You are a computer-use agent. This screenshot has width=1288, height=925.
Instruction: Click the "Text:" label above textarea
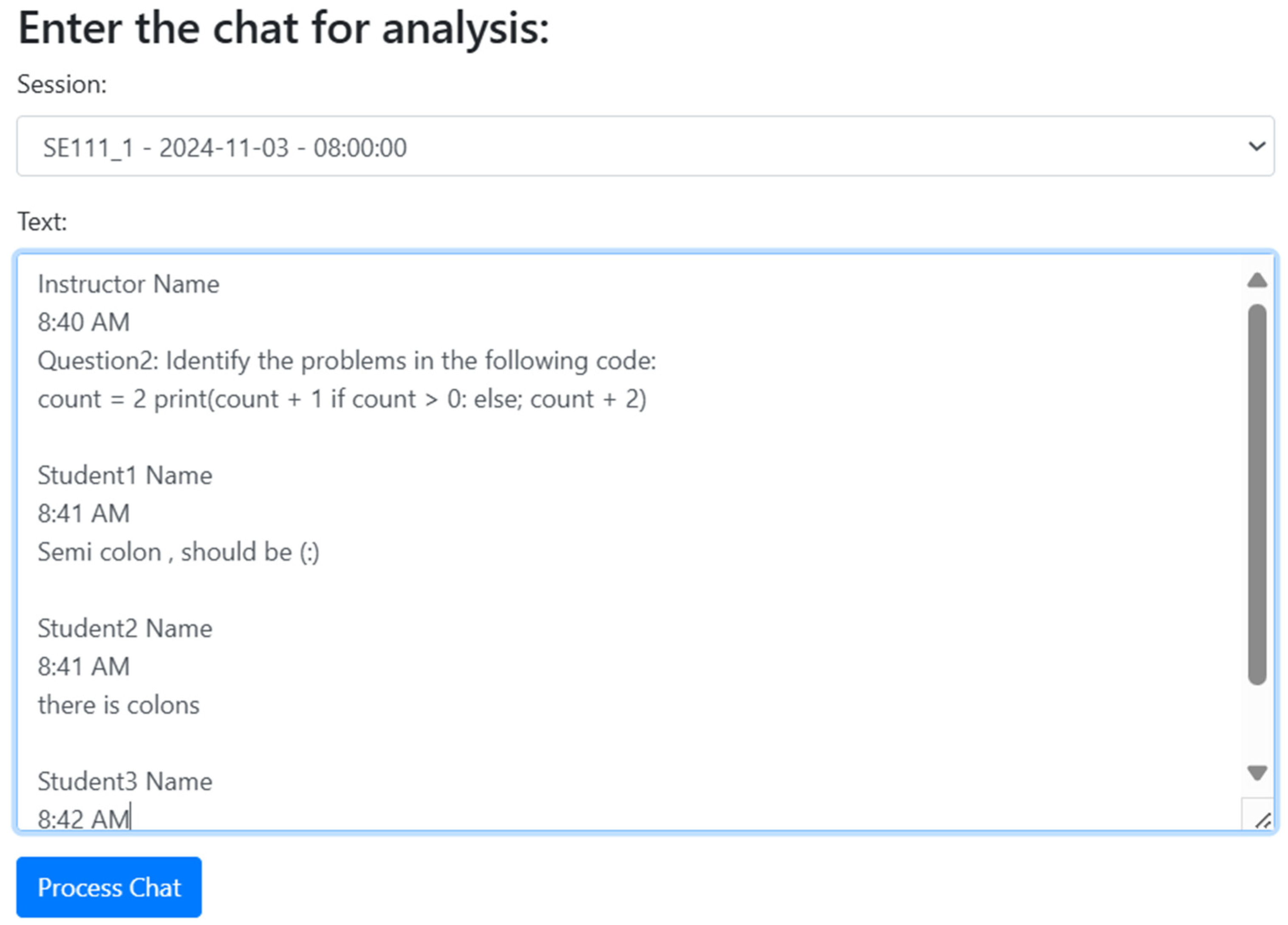pos(42,221)
